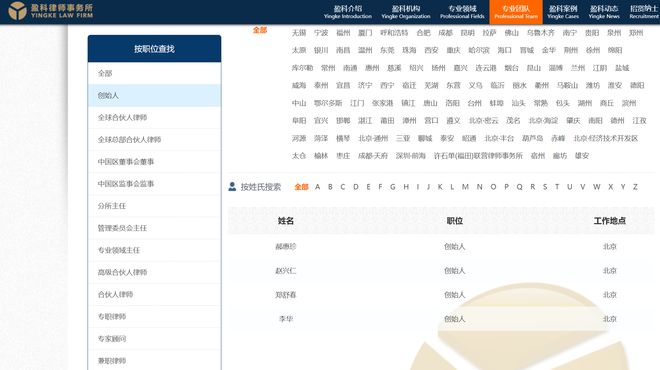Open the 盈科案例 Yingke Cases menu
The height and width of the screenshot is (370, 660).
click(563, 12)
